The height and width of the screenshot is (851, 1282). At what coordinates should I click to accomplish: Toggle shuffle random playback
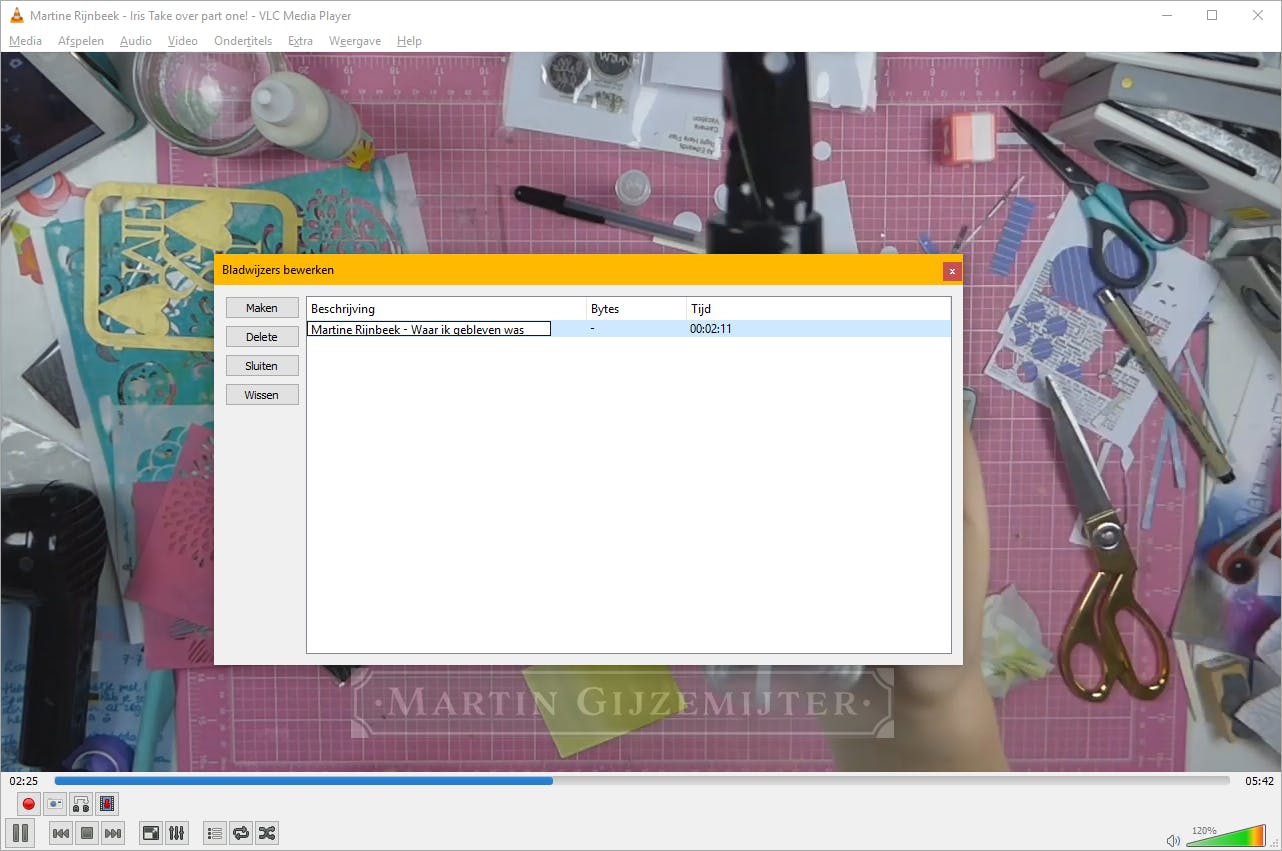(267, 833)
